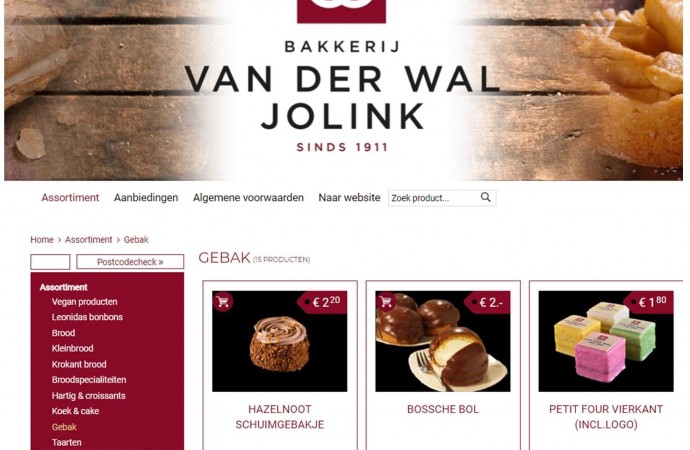Click the search magnifier icon
Viewport: 690px width, 450px height.
(x=485, y=198)
